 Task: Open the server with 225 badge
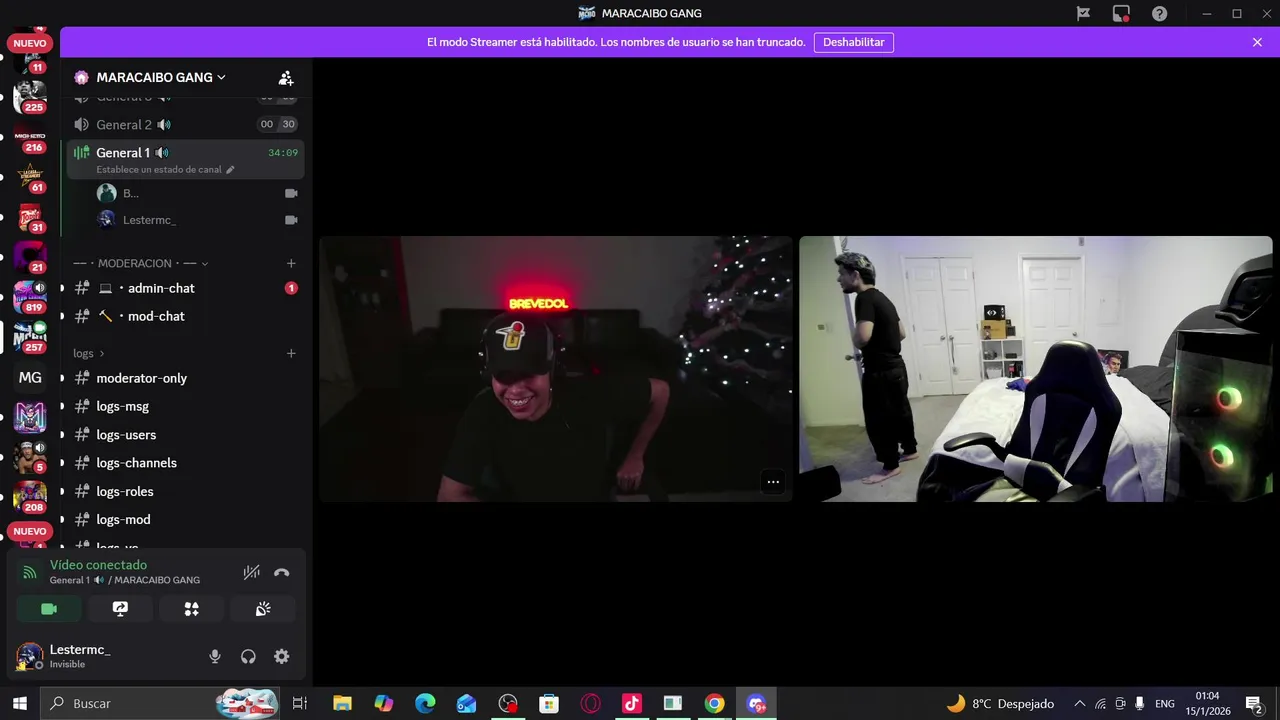[30, 97]
